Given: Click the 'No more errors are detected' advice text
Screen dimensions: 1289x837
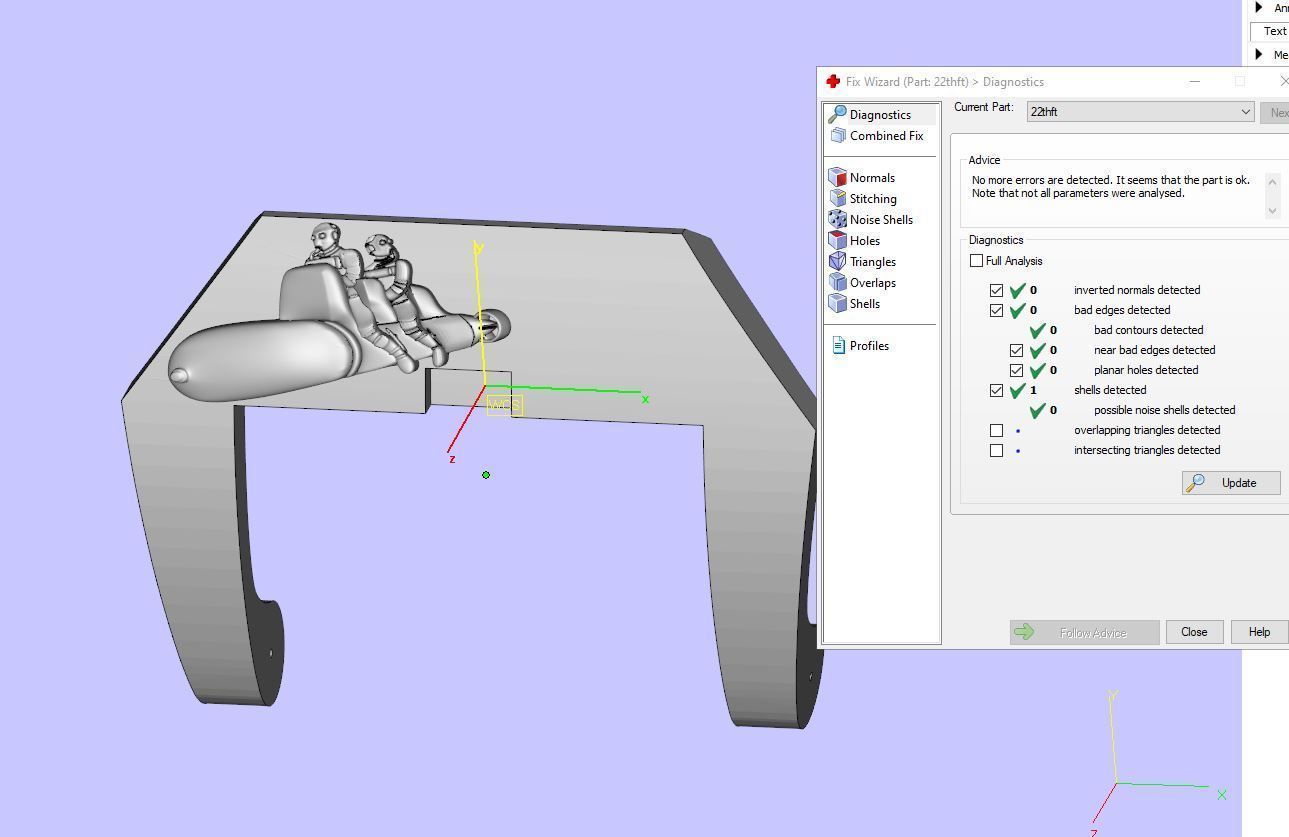Looking at the screenshot, I should 1110,187.
